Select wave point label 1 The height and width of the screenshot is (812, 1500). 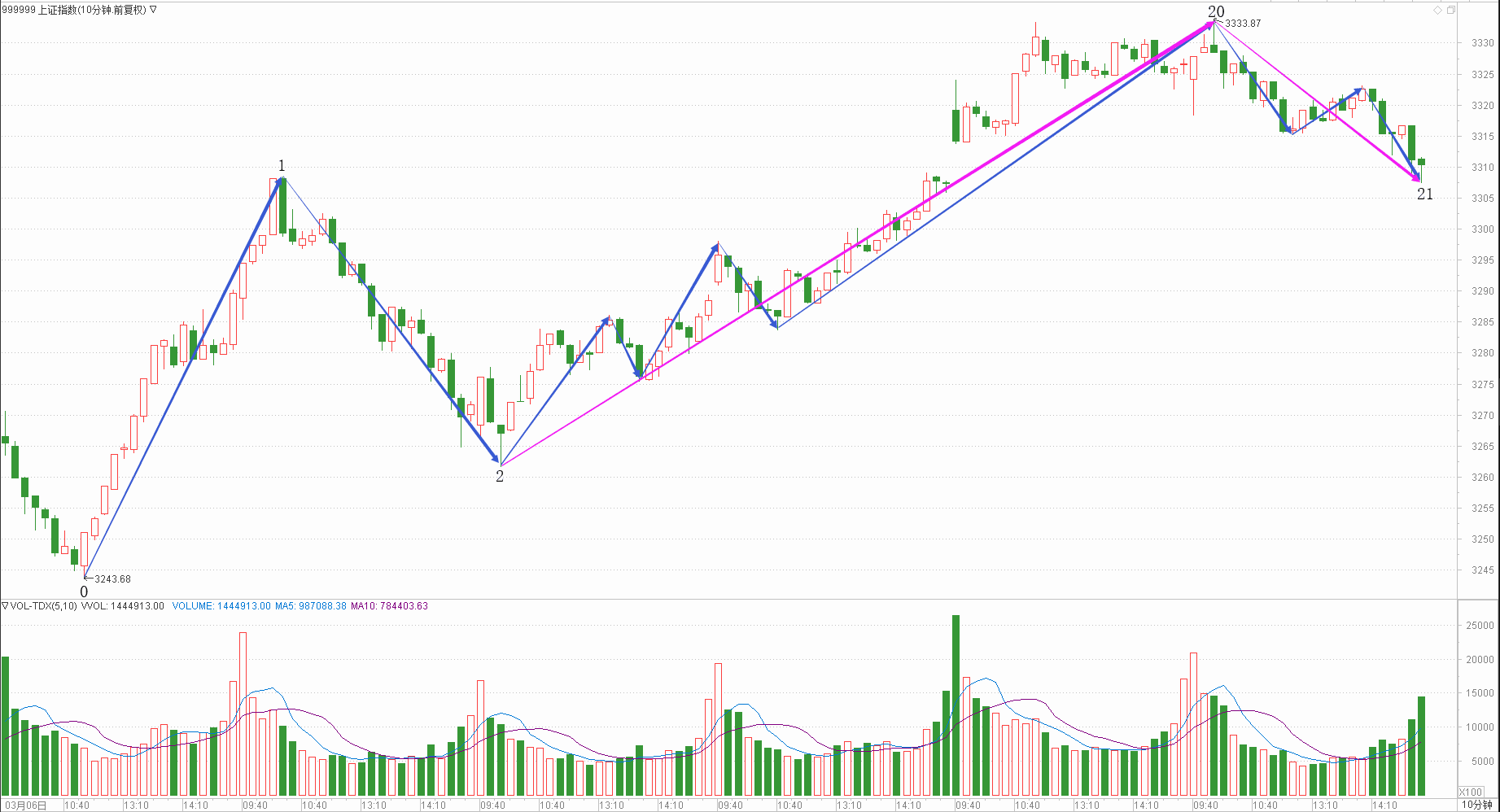(282, 166)
